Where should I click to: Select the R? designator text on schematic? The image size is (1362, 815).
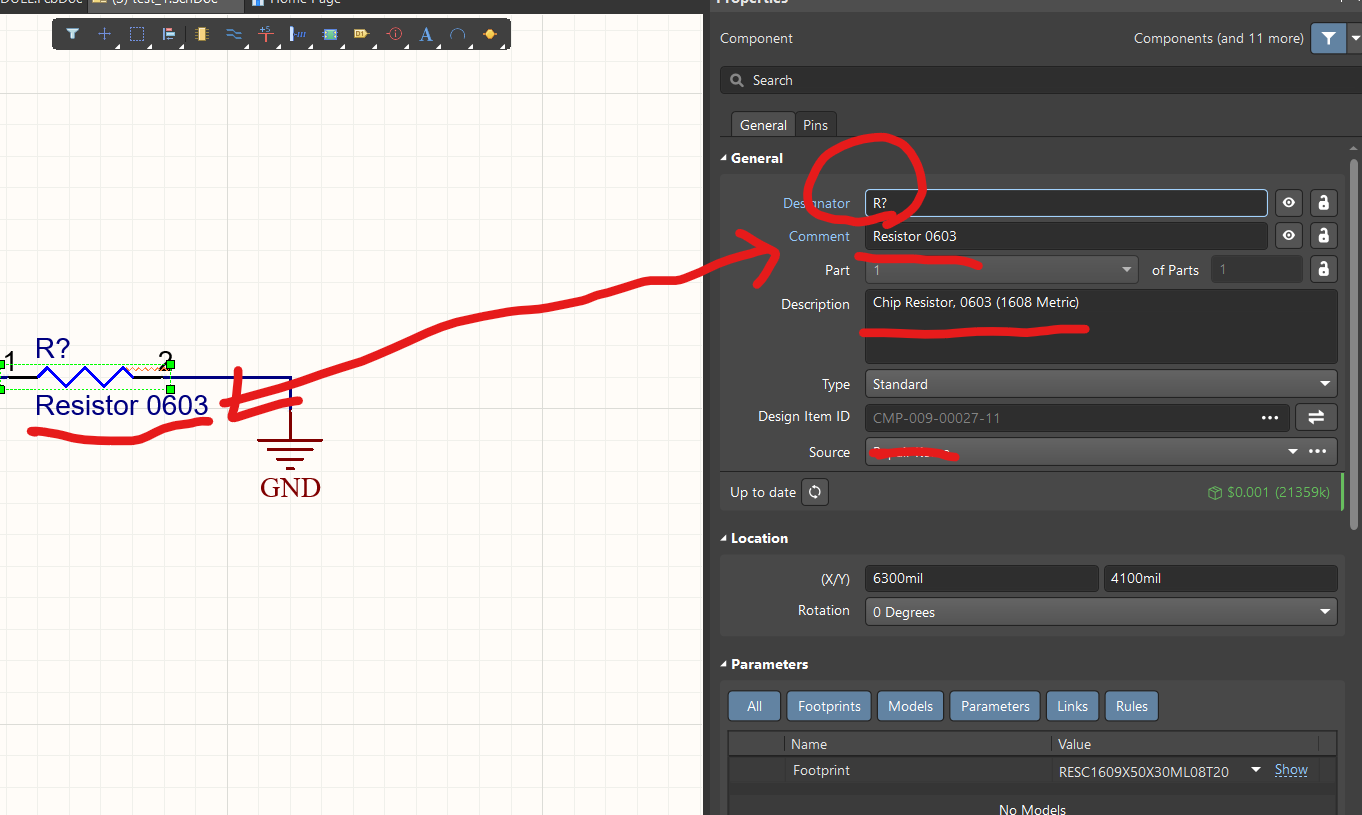click(x=52, y=348)
